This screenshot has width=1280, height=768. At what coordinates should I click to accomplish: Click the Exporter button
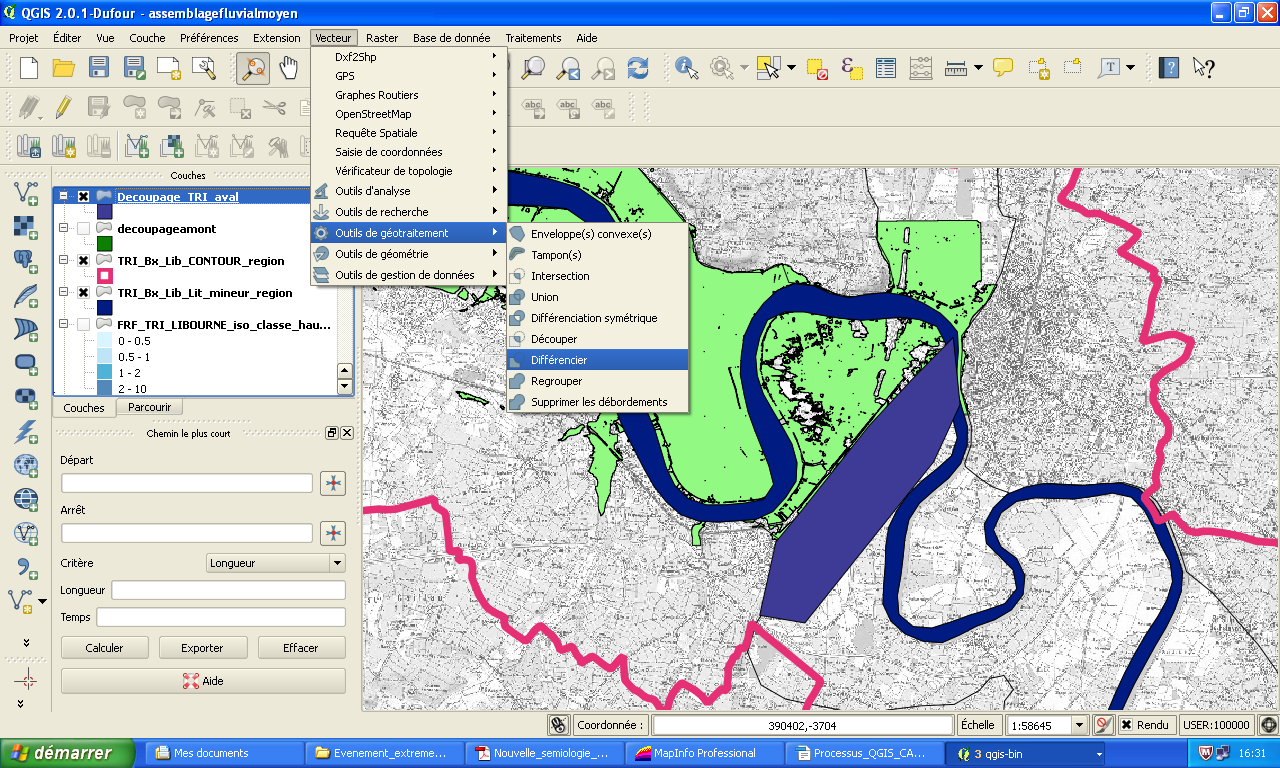coord(202,648)
